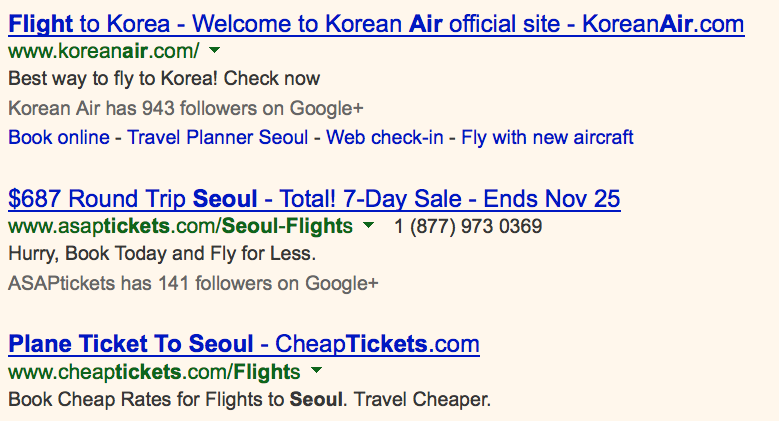Click the www.koreanair.com green URL
The height and width of the screenshot is (422, 779).
(103, 50)
